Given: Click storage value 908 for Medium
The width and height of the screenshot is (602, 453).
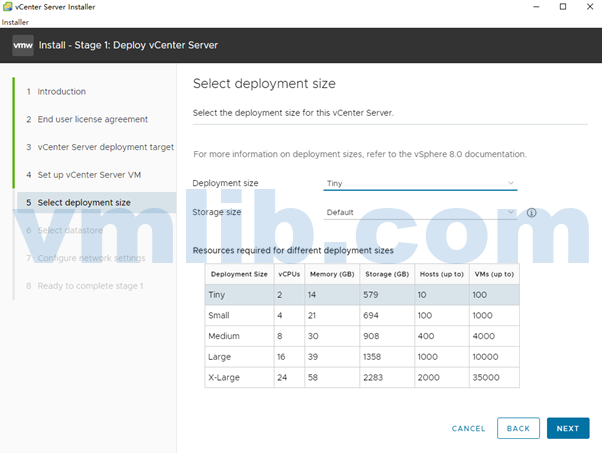Looking at the screenshot, I should pyautogui.click(x=371, y=336).
